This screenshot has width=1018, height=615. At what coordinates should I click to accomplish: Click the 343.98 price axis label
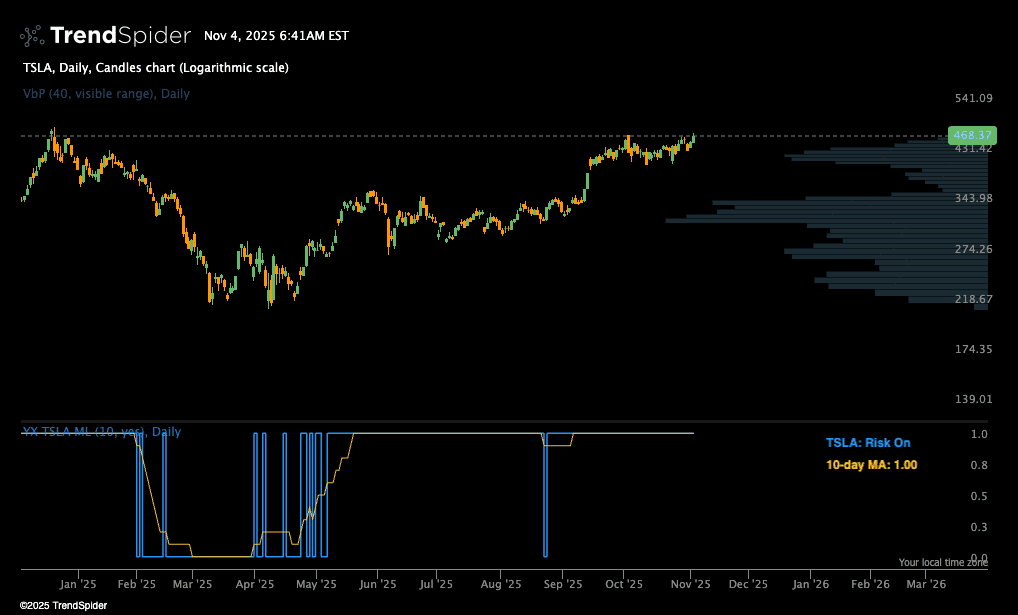[x=973, y=198]
